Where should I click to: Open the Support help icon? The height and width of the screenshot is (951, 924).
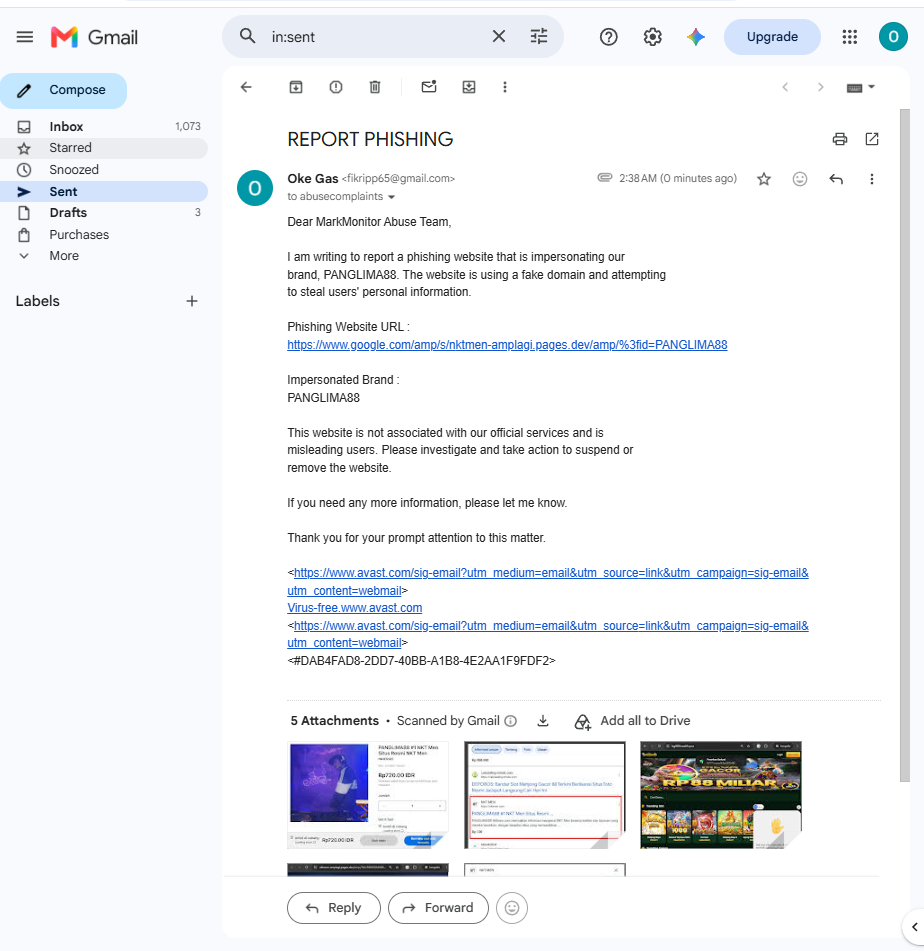(609, 37)
